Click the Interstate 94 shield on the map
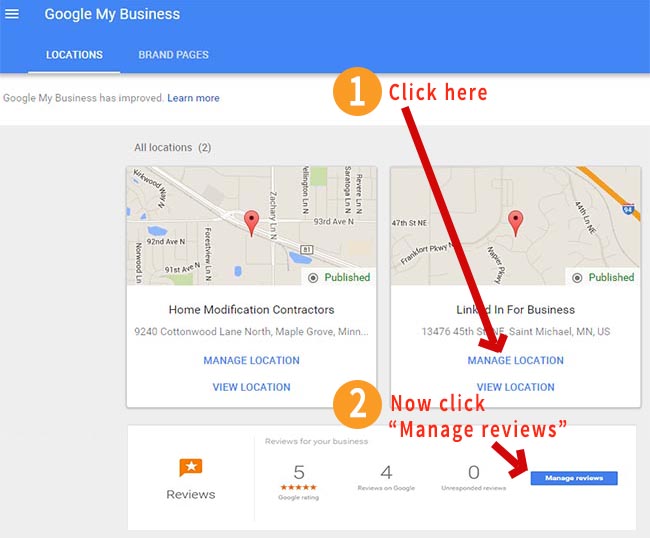The image size is (650, 538). tap(628, 209)
